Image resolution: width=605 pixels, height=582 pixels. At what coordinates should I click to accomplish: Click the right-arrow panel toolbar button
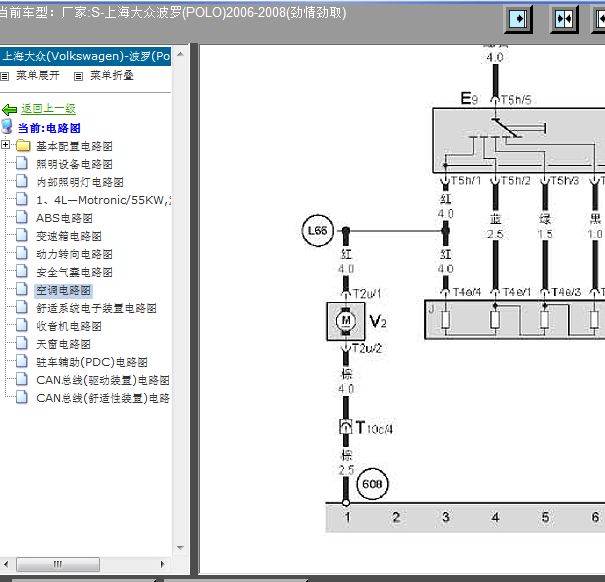518,19
